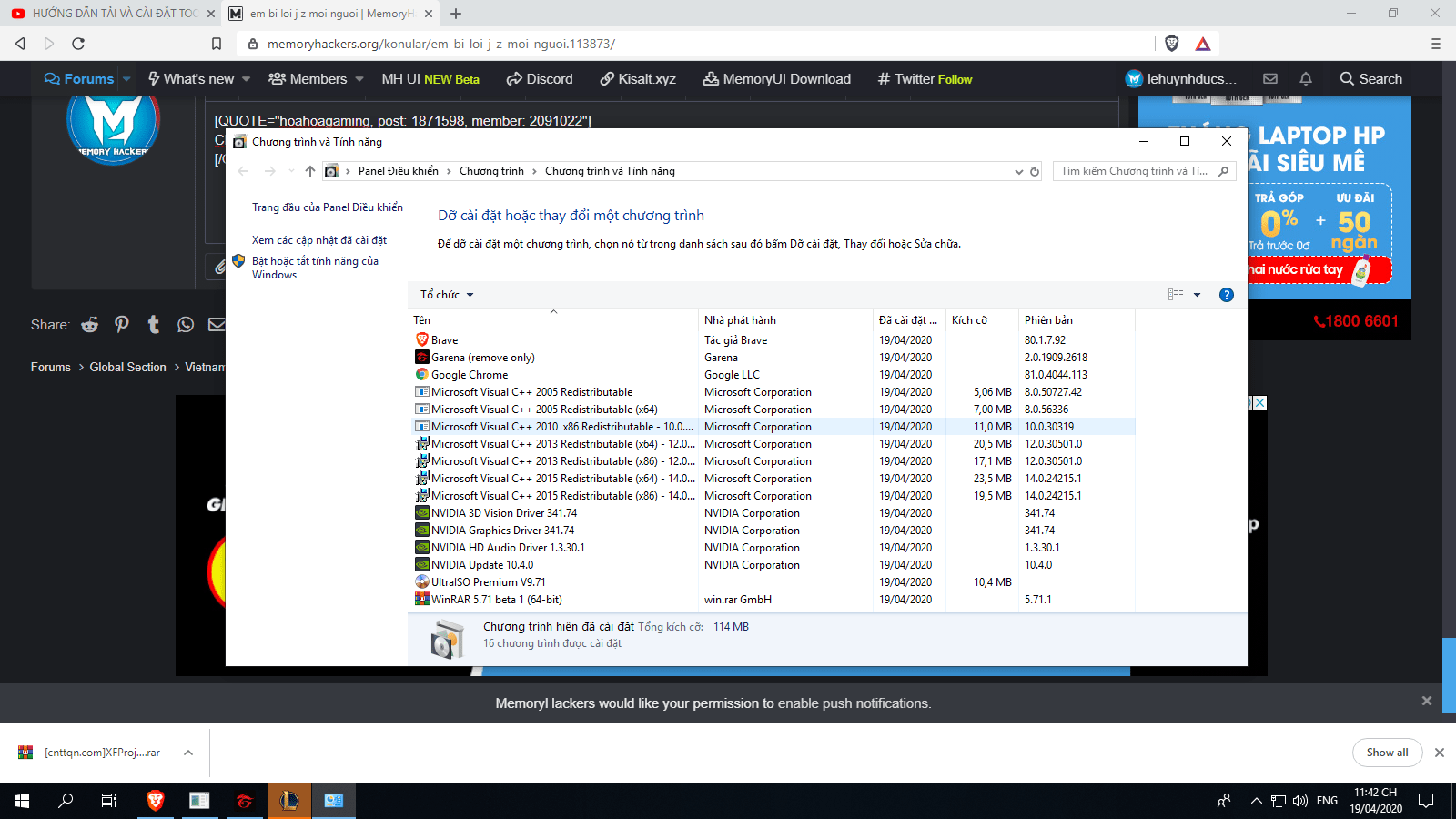Open the action center notifications icon
1456x819 pixels.
[x=1426, y=801]
